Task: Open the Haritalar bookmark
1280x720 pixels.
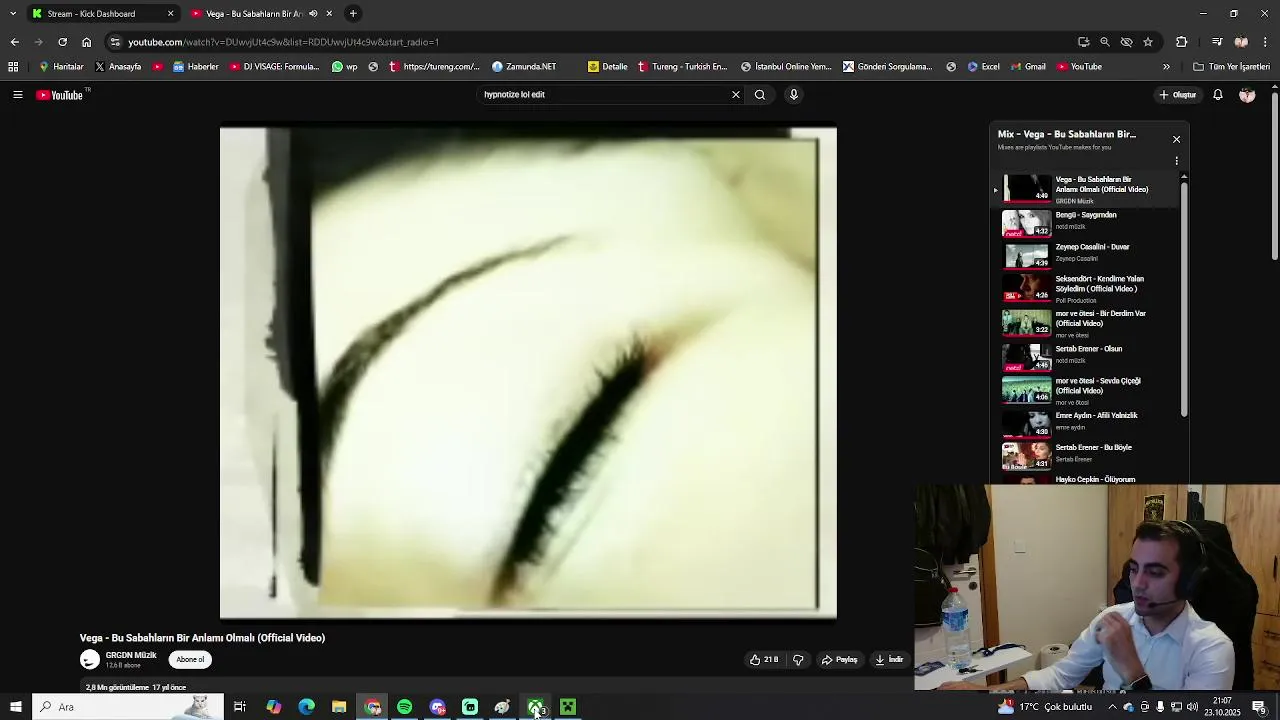Action: [62, 67]
